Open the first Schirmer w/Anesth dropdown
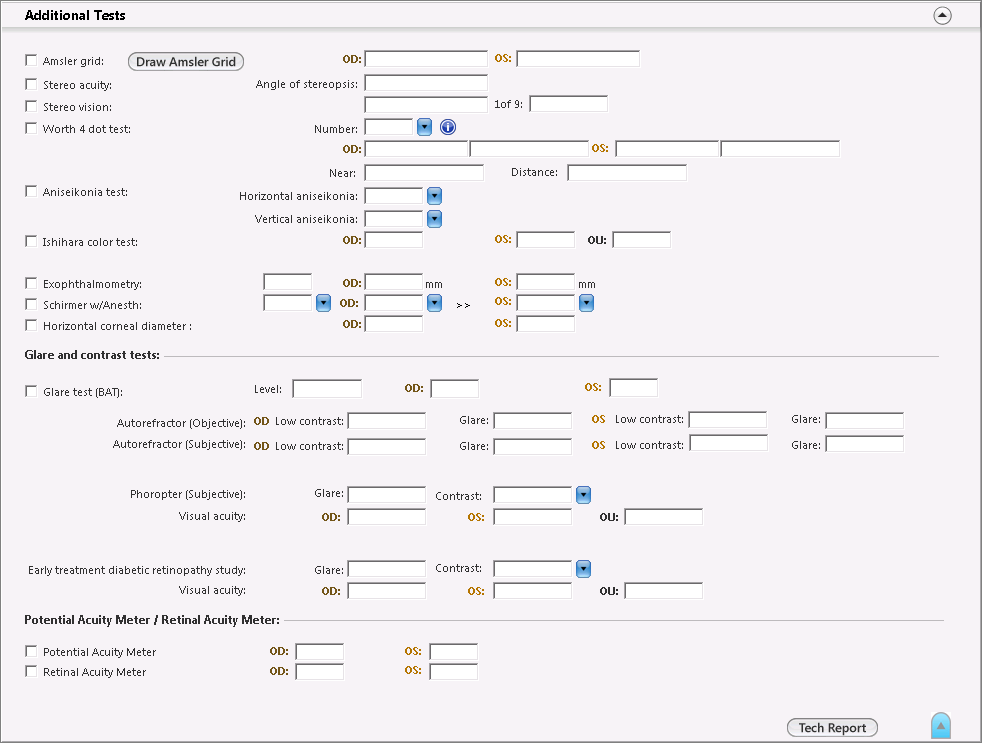 coord(323,303)
